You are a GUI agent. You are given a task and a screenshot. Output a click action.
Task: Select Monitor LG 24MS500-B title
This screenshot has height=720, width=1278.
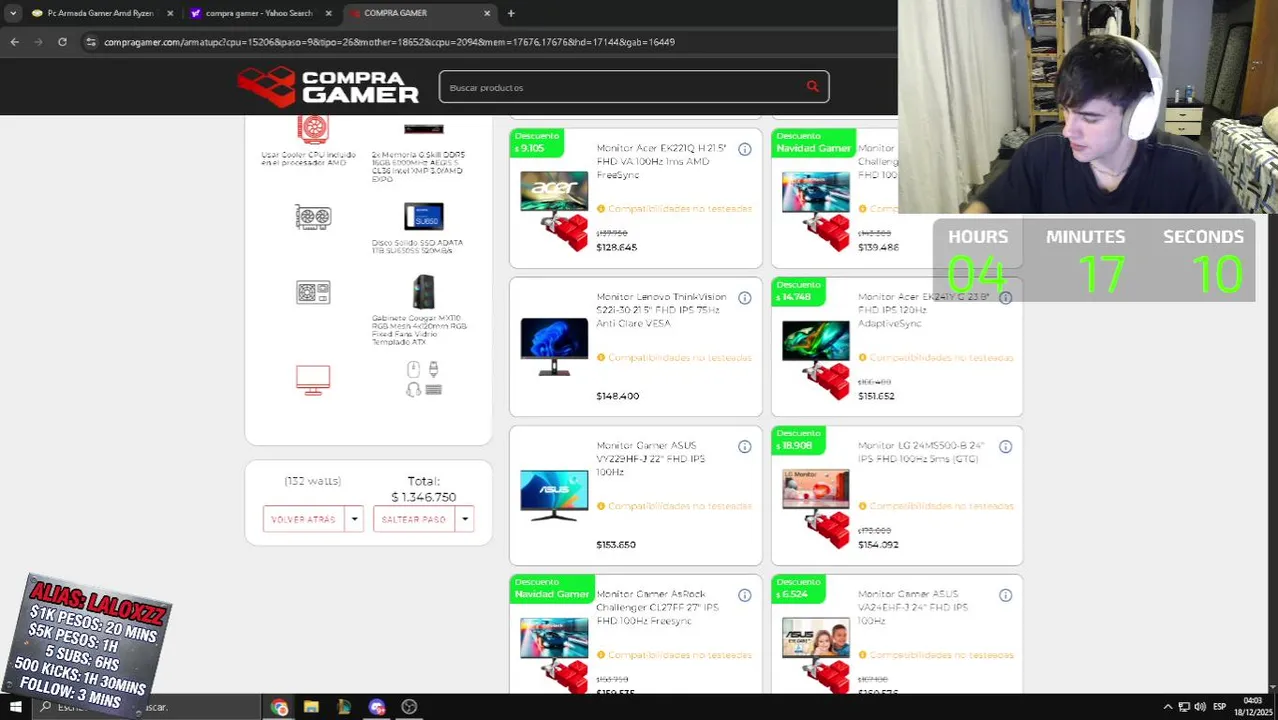pyautogui.click(x=921, y=452)
